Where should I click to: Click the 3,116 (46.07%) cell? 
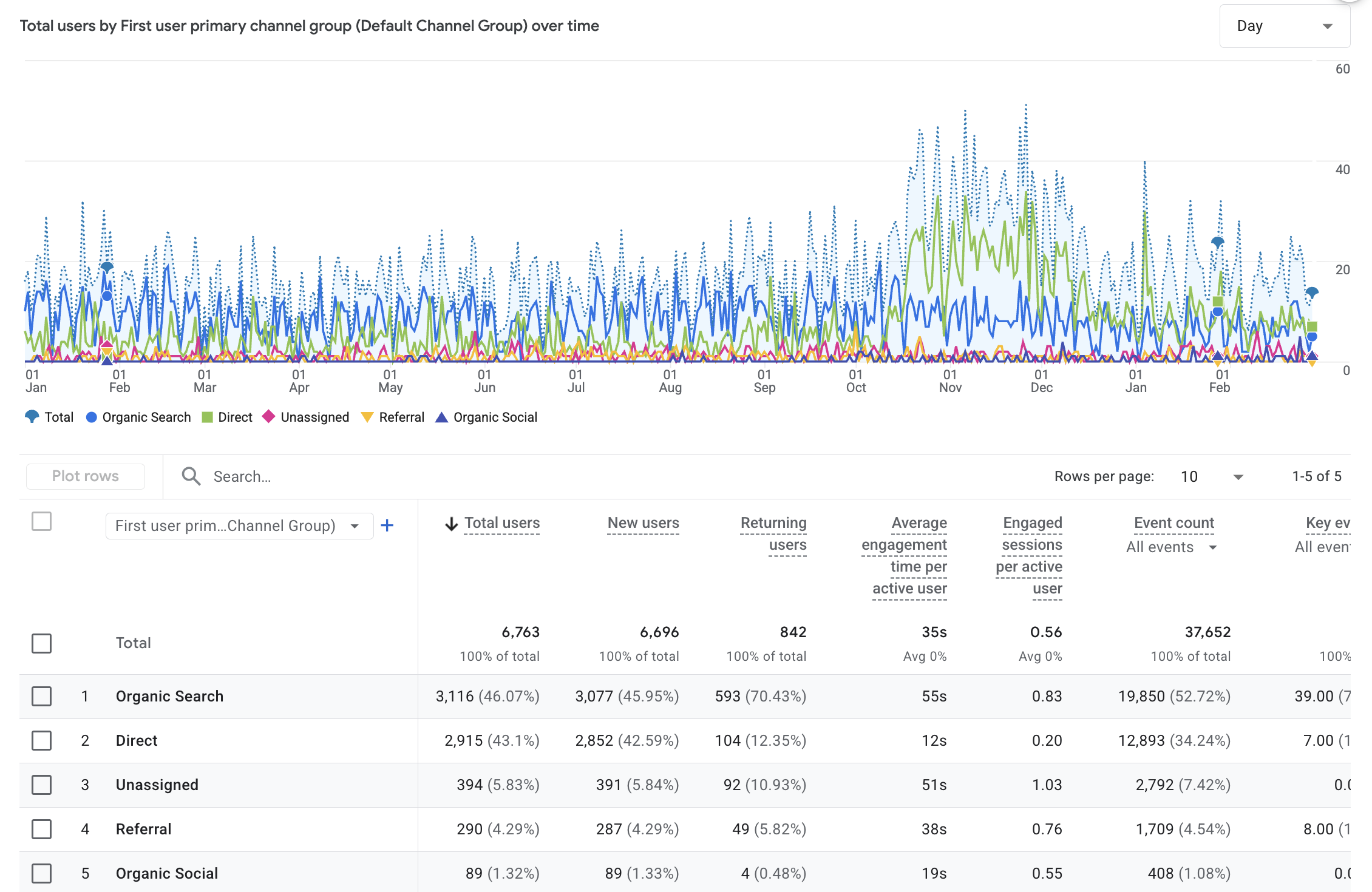pyautogui.click(x=487, y=696)
